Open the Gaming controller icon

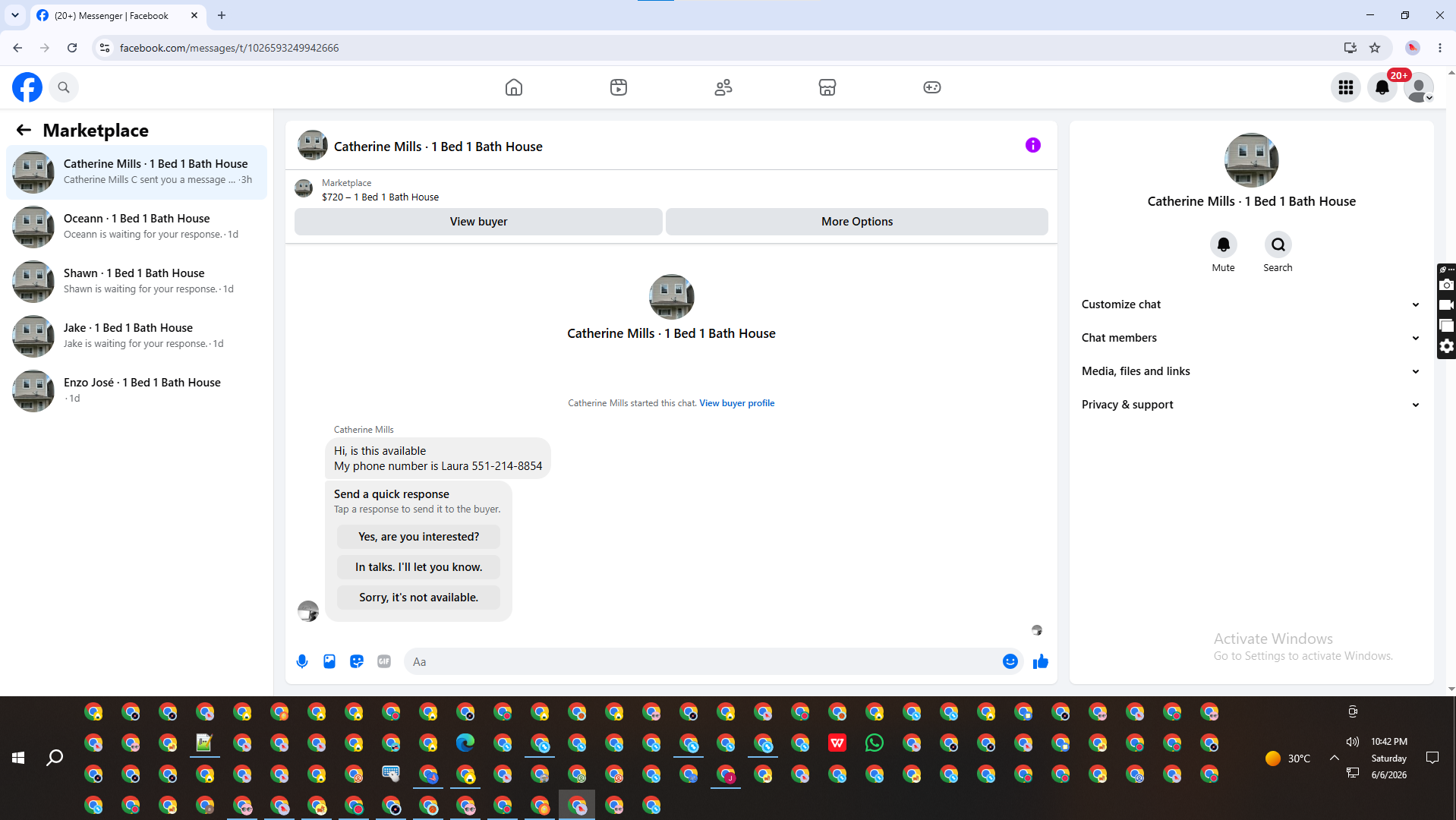coord(932,87)
